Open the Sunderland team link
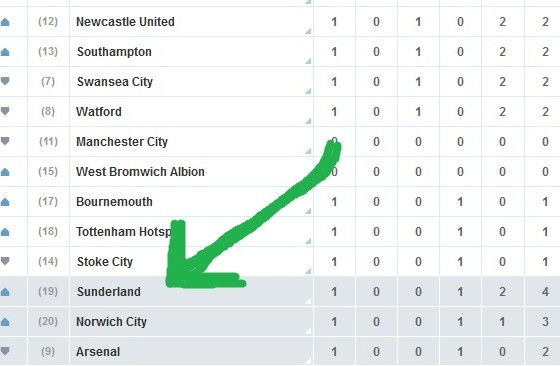Screen dimensions: 560x366 109,292
